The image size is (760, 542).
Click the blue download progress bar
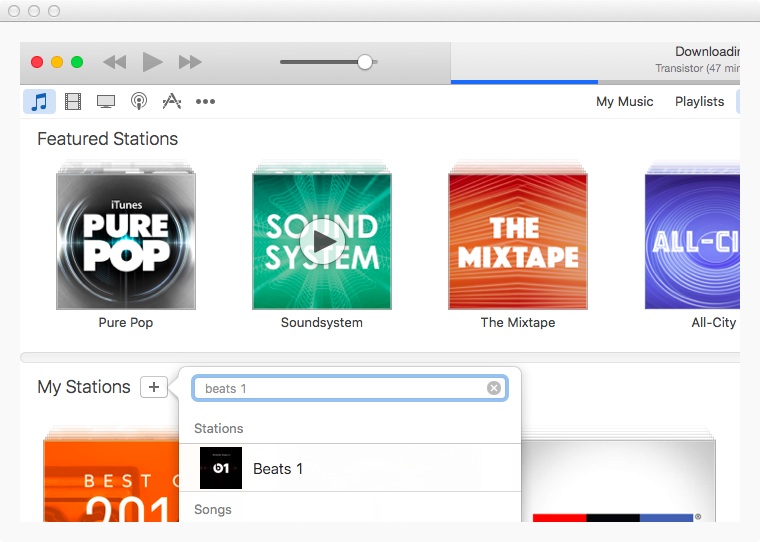tap(524, 82)
